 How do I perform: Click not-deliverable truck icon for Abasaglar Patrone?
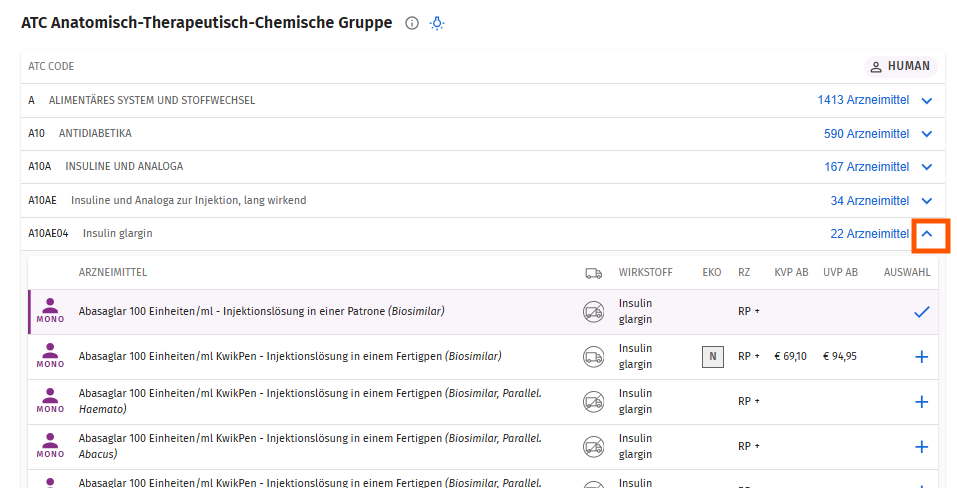(593, 312)
